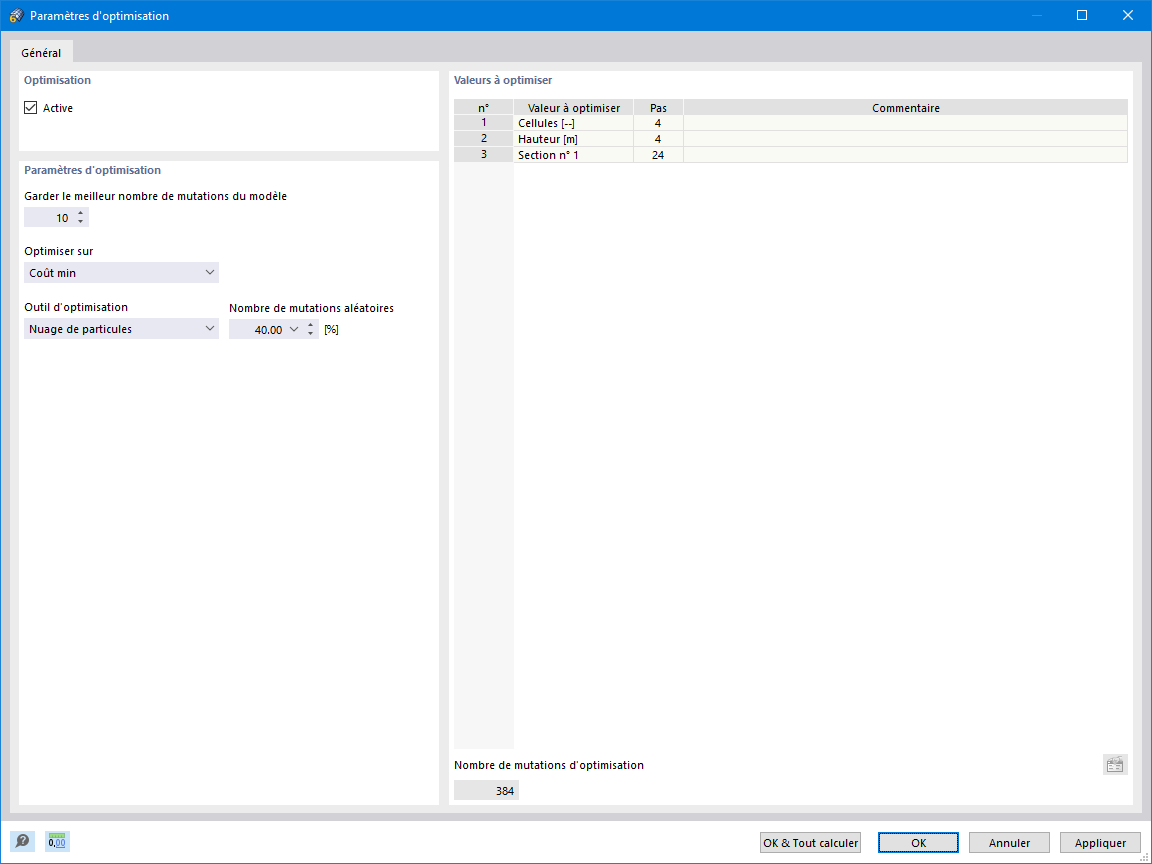Click the OK & Tout calculer button
Screen dimensions: 1152x864
[810, 843]
